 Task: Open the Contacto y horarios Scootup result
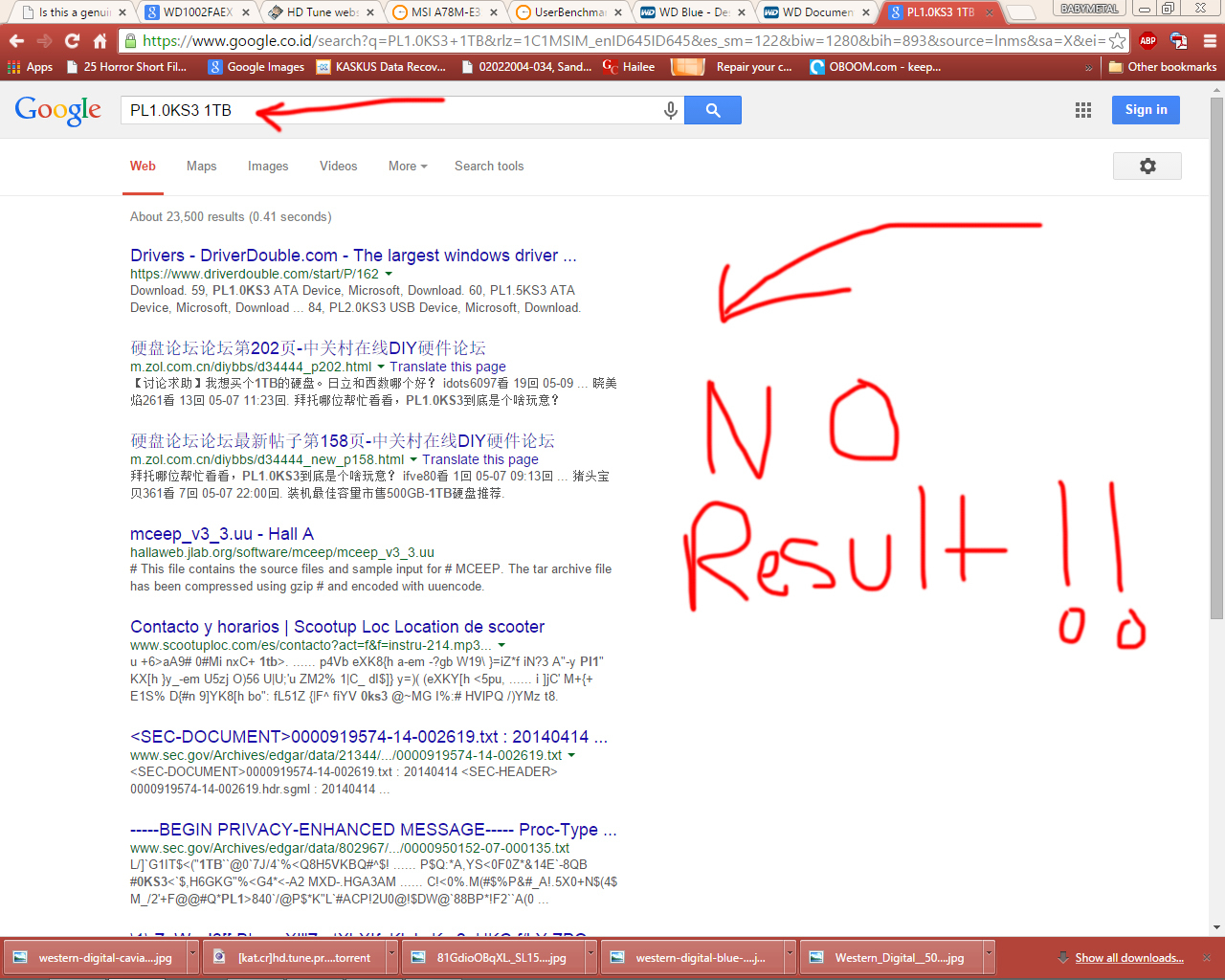click(x=337, y=627)
